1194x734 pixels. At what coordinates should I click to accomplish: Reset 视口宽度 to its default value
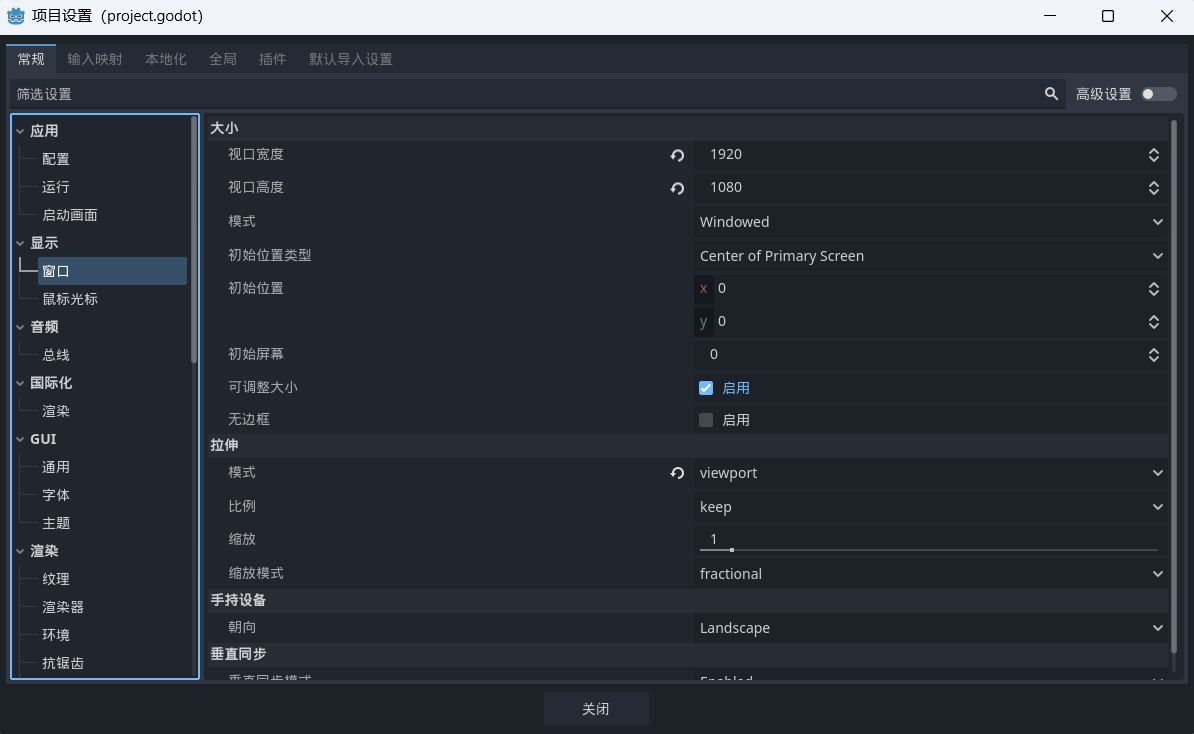[x=677, y=155]
